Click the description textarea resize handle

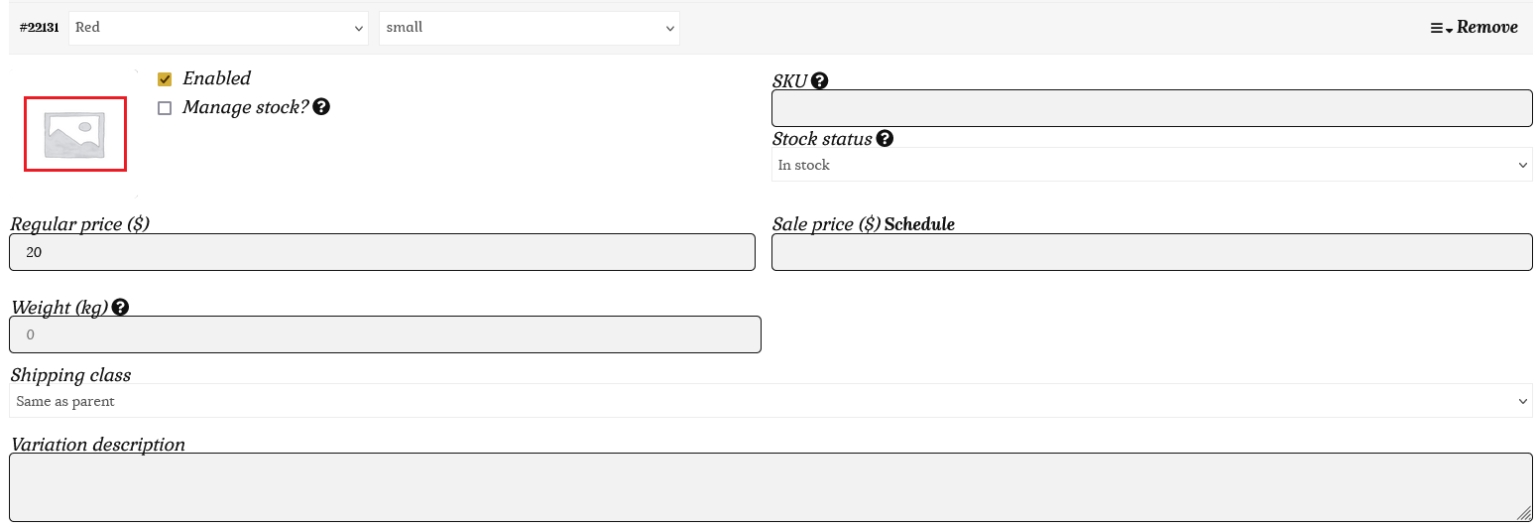point(1523,513)
